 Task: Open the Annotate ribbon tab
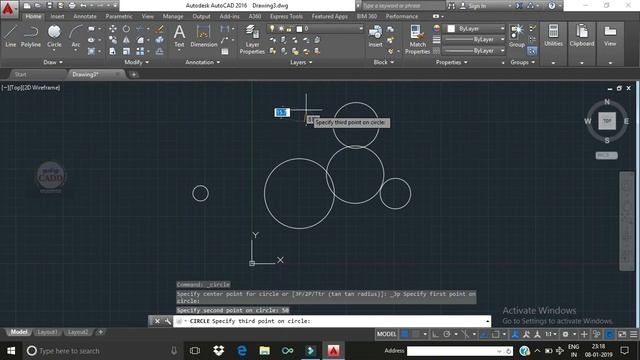click(x=85, y=16)
